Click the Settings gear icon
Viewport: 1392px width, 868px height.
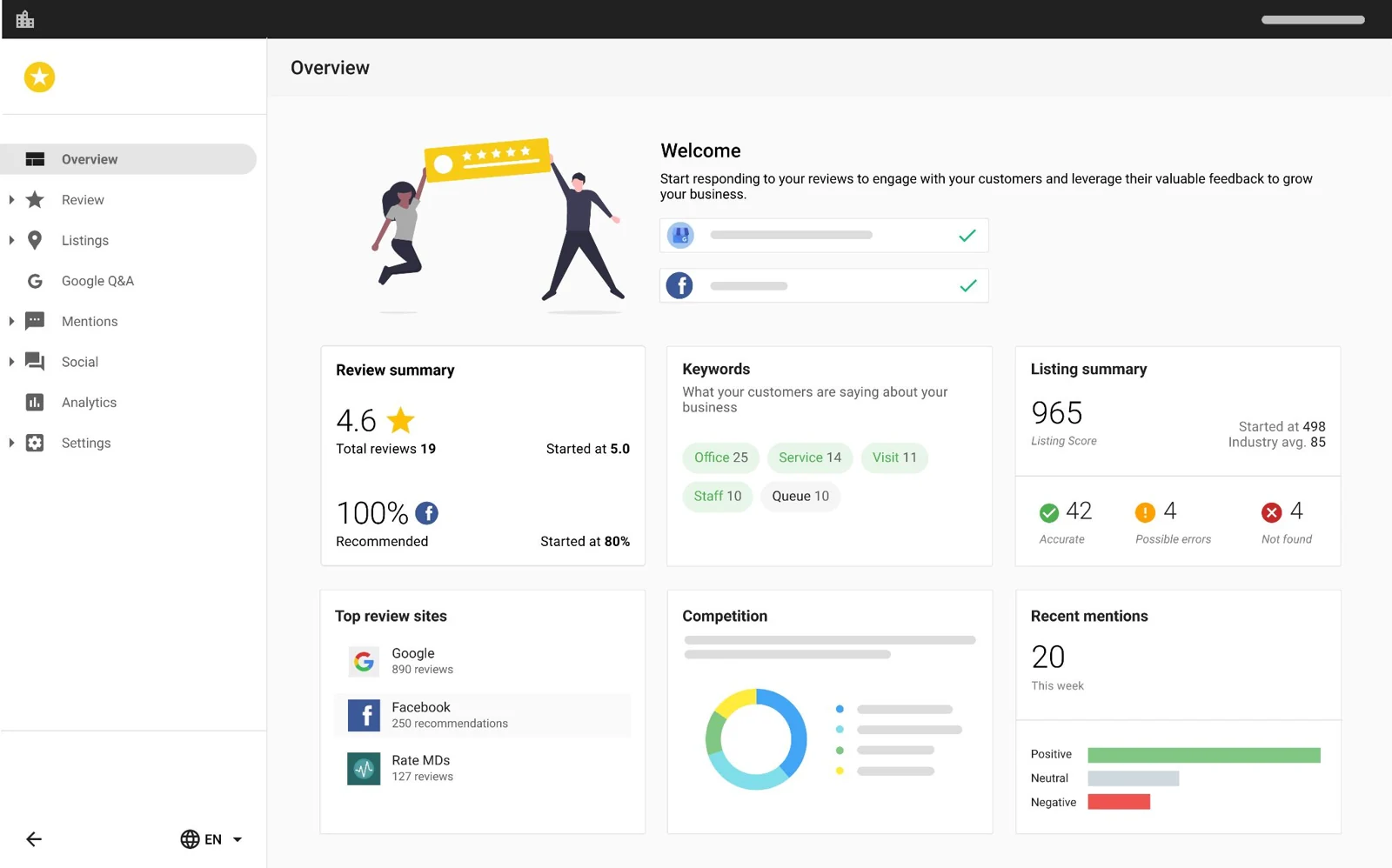point(35,443)
